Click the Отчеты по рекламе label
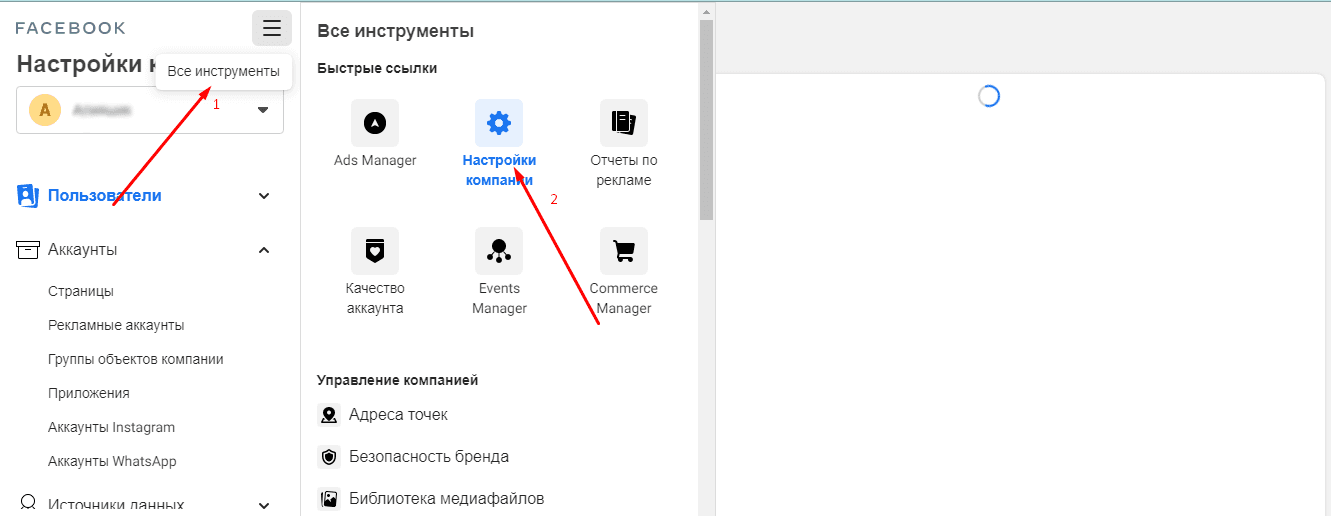 pyautogui.click(x=624, y=170)
